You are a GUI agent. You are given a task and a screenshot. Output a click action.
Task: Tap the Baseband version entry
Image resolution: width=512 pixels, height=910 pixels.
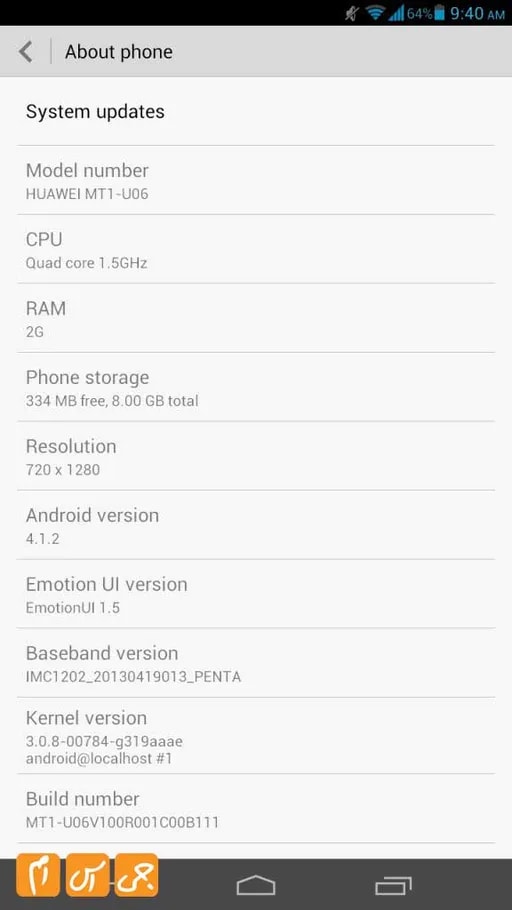256,663
